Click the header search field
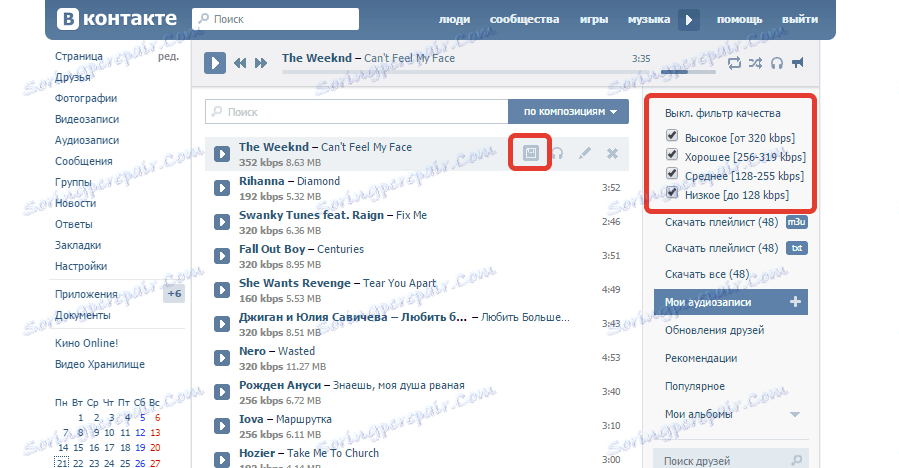This screenshot has height=468, width=899. [275, 19]
